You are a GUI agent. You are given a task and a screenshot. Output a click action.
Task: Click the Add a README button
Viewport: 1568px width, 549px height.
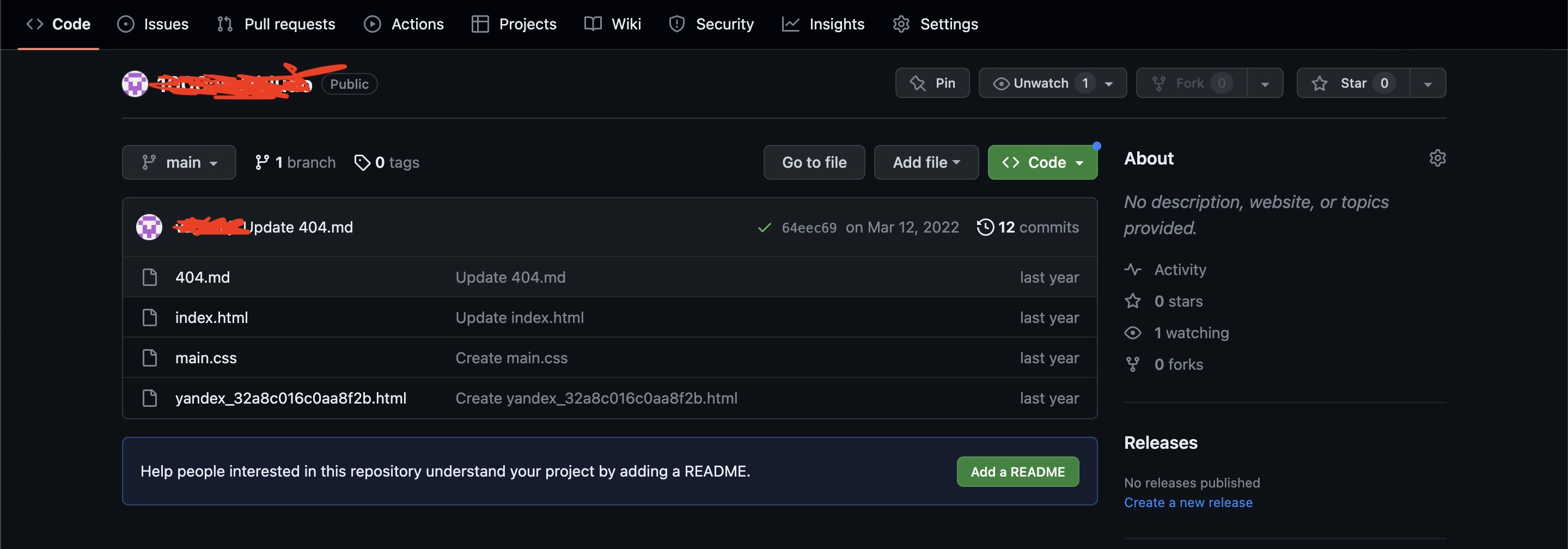tap(1017, 472)
